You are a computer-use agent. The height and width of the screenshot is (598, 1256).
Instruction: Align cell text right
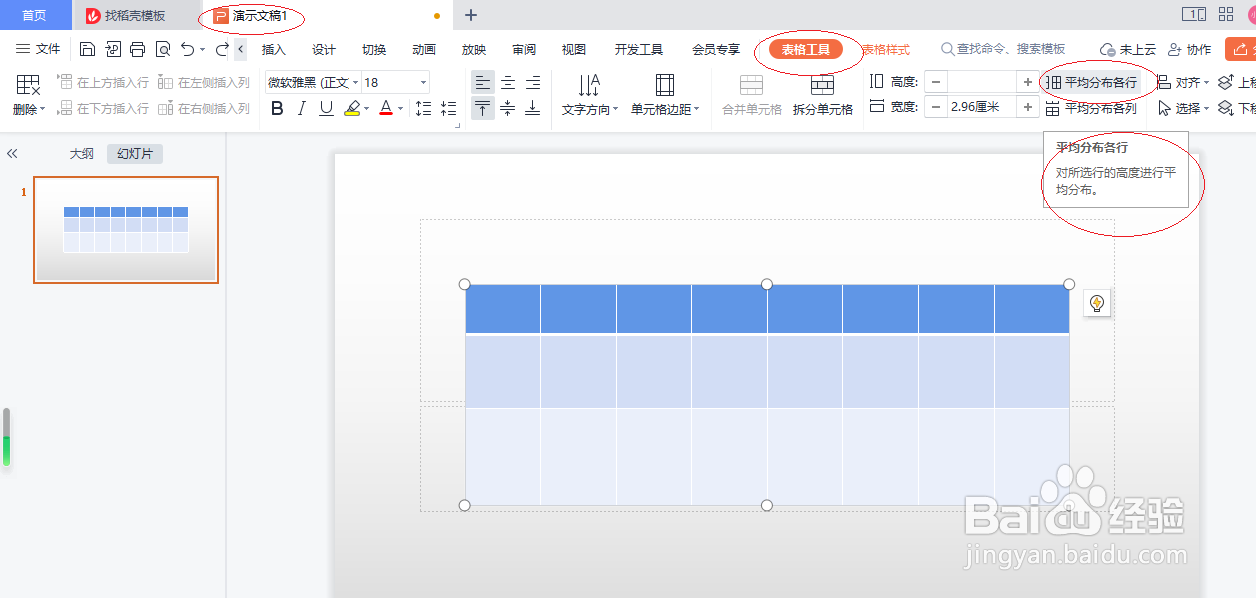[533, 83]
